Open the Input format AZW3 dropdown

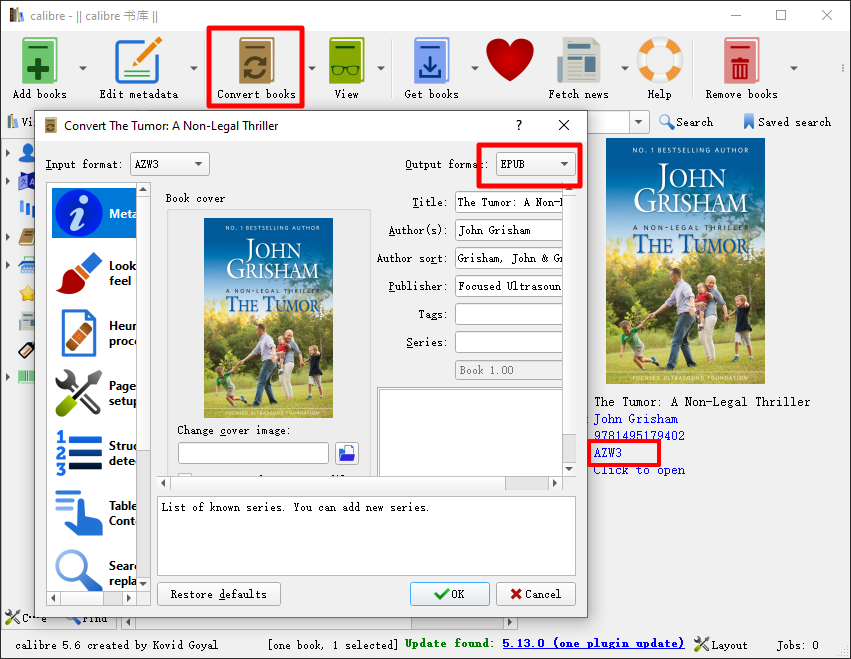[x=169, y=164]
